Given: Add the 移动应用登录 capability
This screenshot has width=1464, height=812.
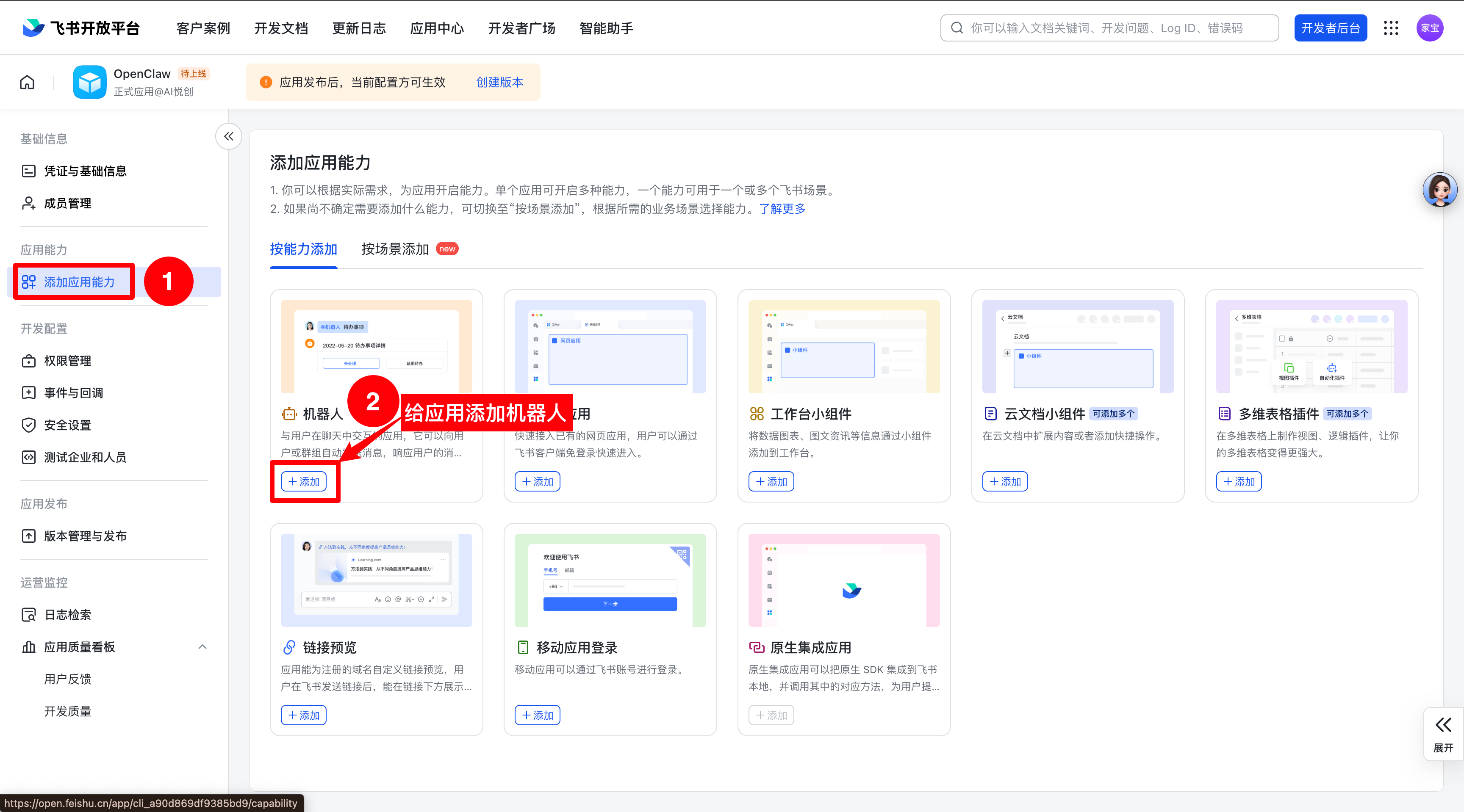Looking at the screenshot, I should coord(537,715).
